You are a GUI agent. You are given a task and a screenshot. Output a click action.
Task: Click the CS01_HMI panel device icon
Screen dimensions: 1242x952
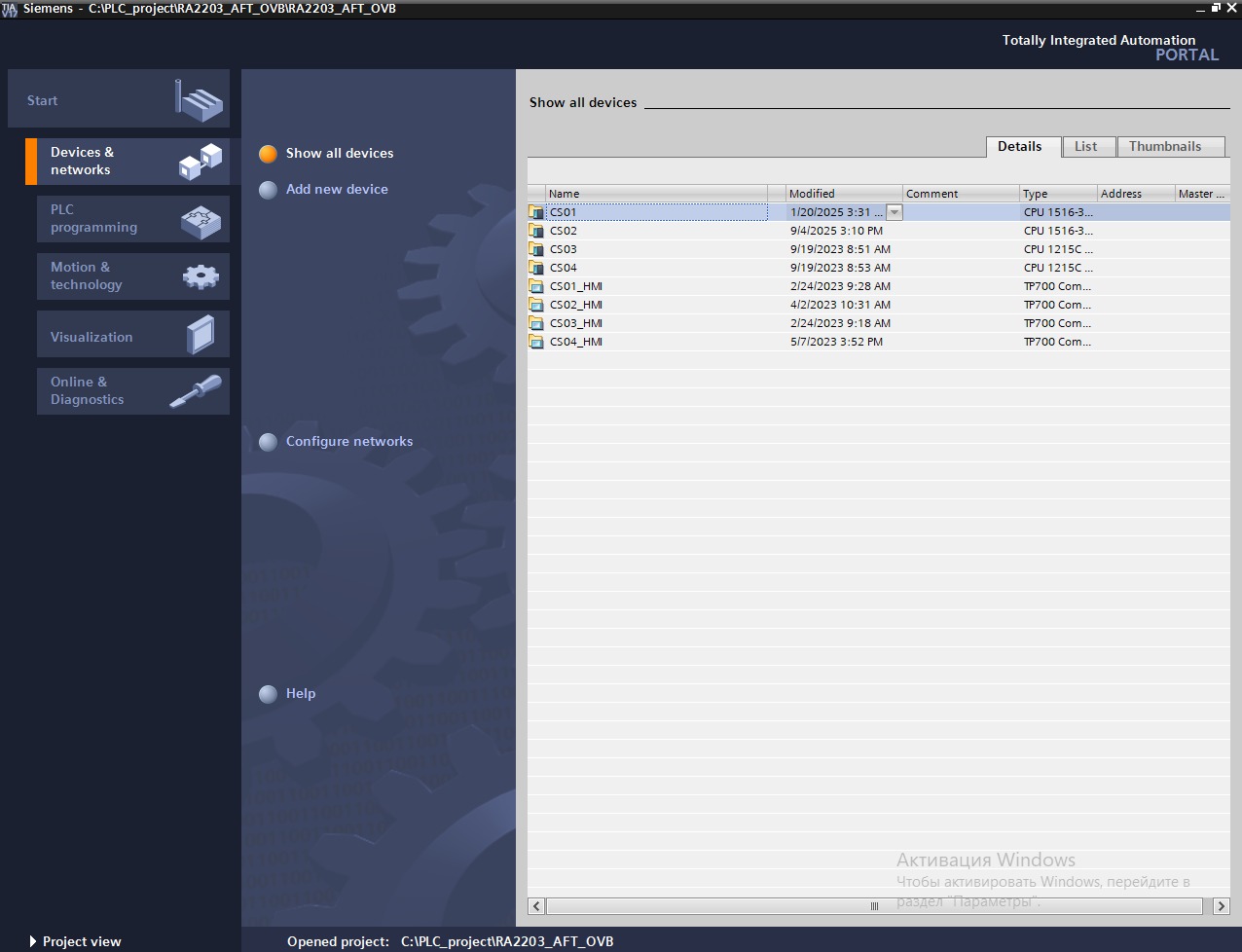tap(536, 286)
